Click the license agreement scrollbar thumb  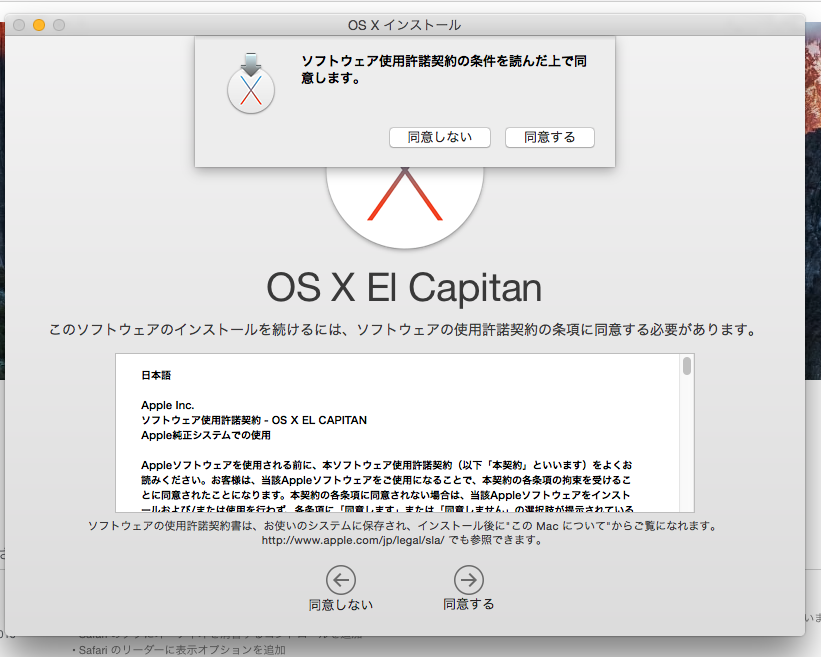click(x=686, y=365)
